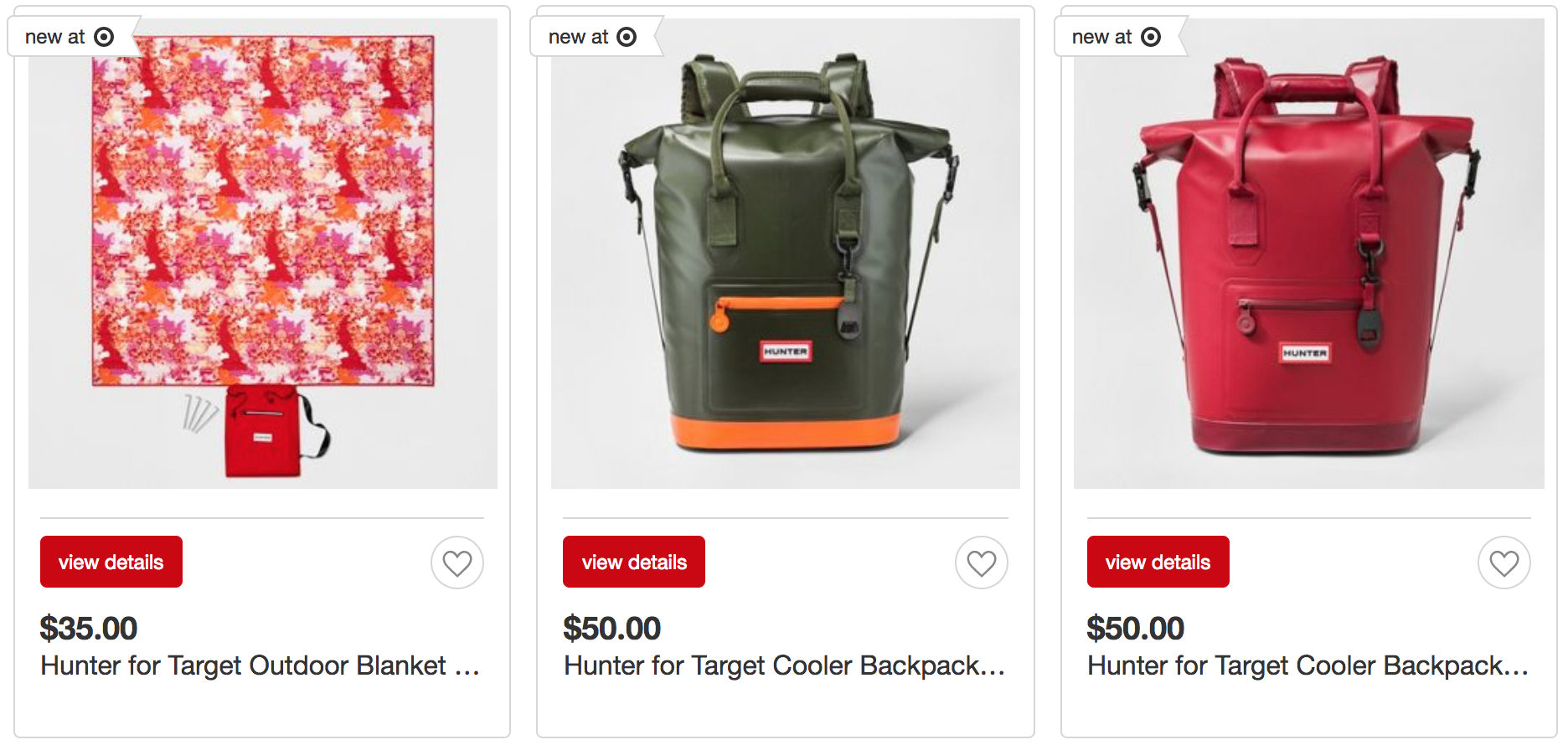Click "new at" badge on red backpack card
Viewport: 1568px width, 750px height.
pyautogui.click(x=1102, y=37)
